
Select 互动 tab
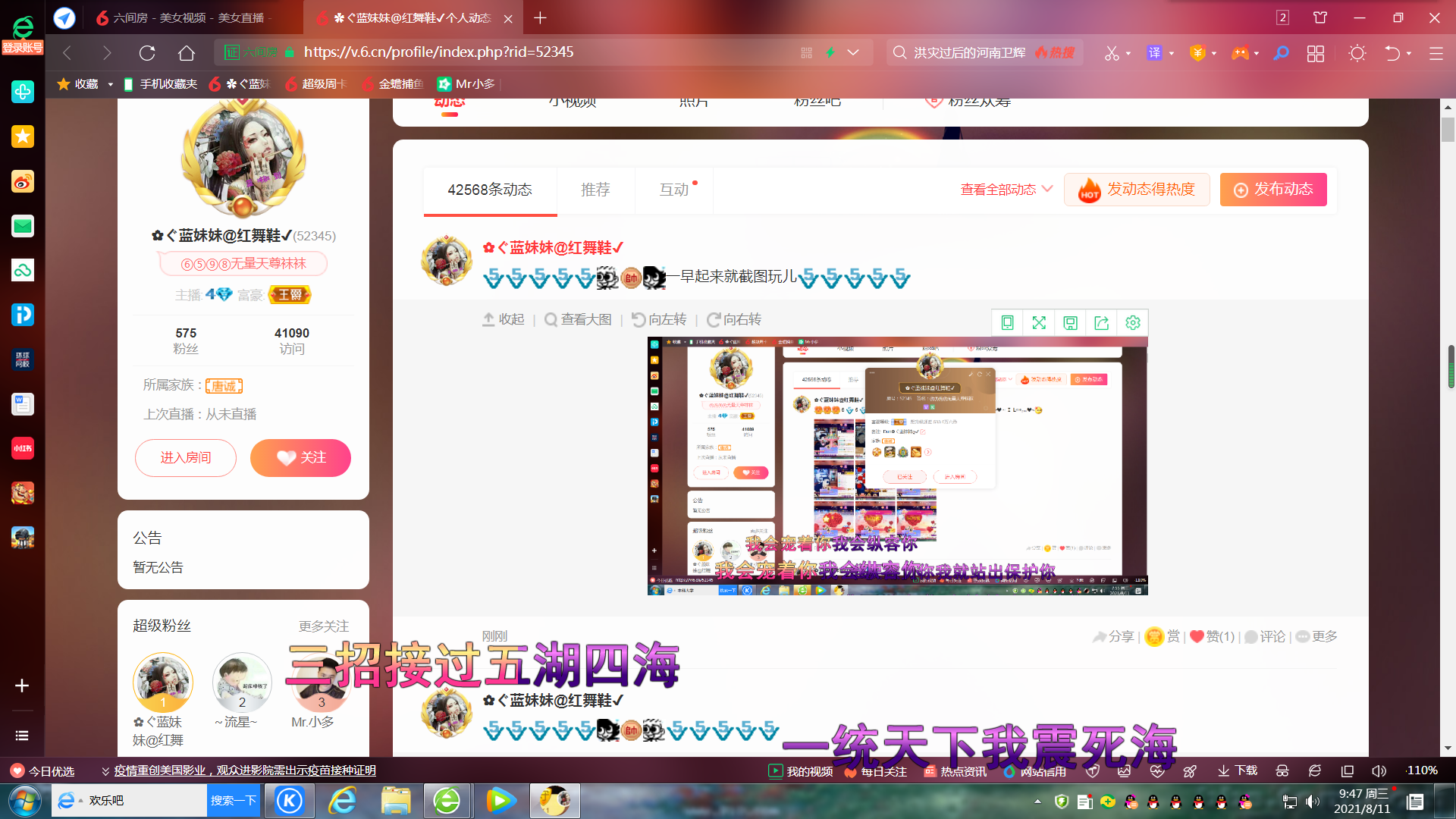pos(674,190)
